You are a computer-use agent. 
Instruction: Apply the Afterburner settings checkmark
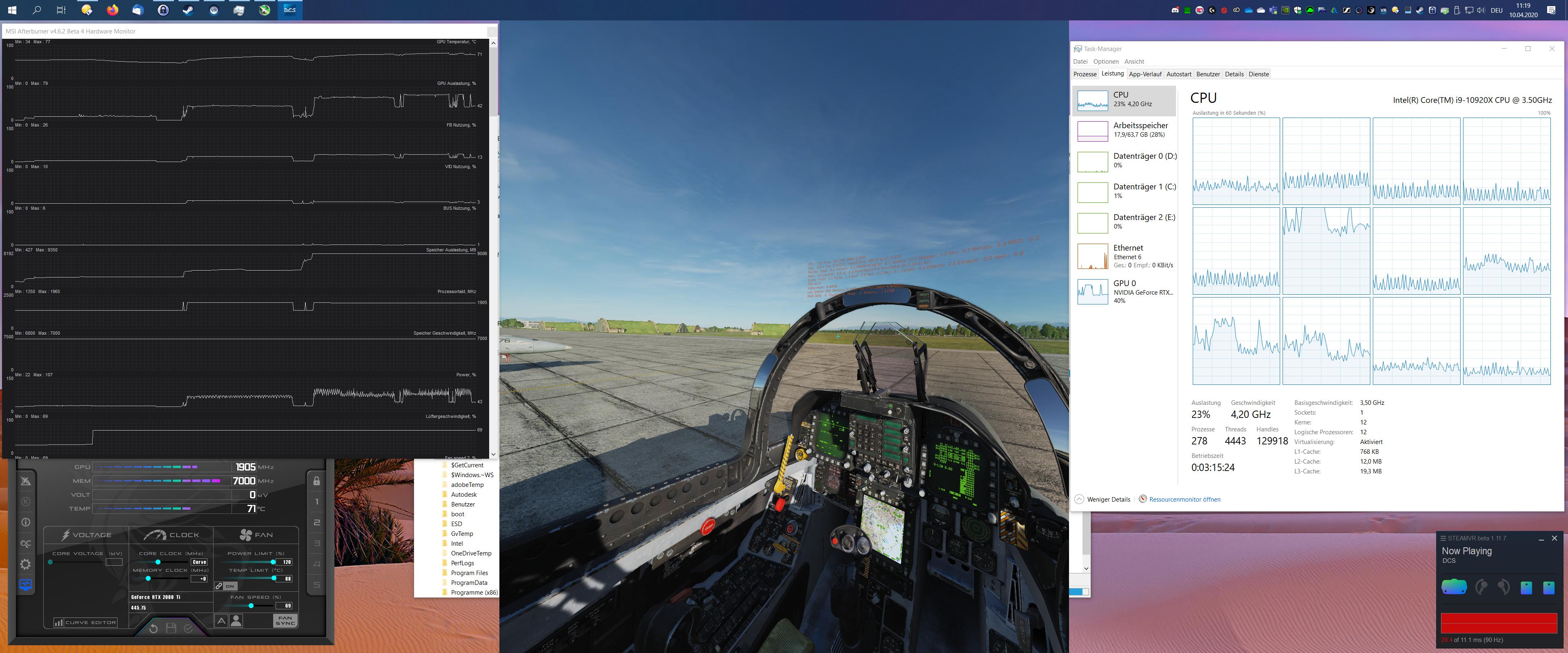pyautogui.click(x=189, y=628)
